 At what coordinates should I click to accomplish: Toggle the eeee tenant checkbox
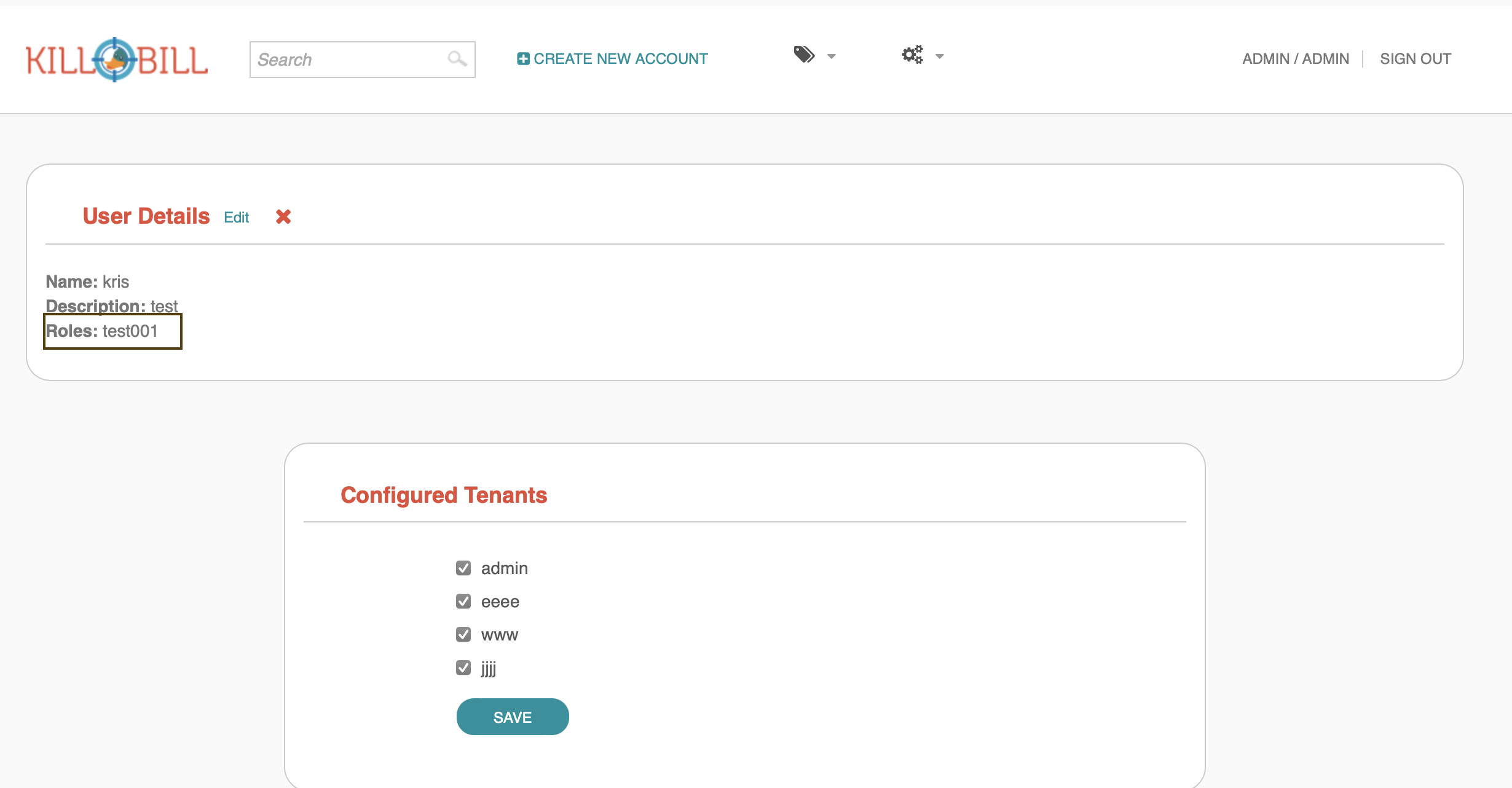pos(463,601)
